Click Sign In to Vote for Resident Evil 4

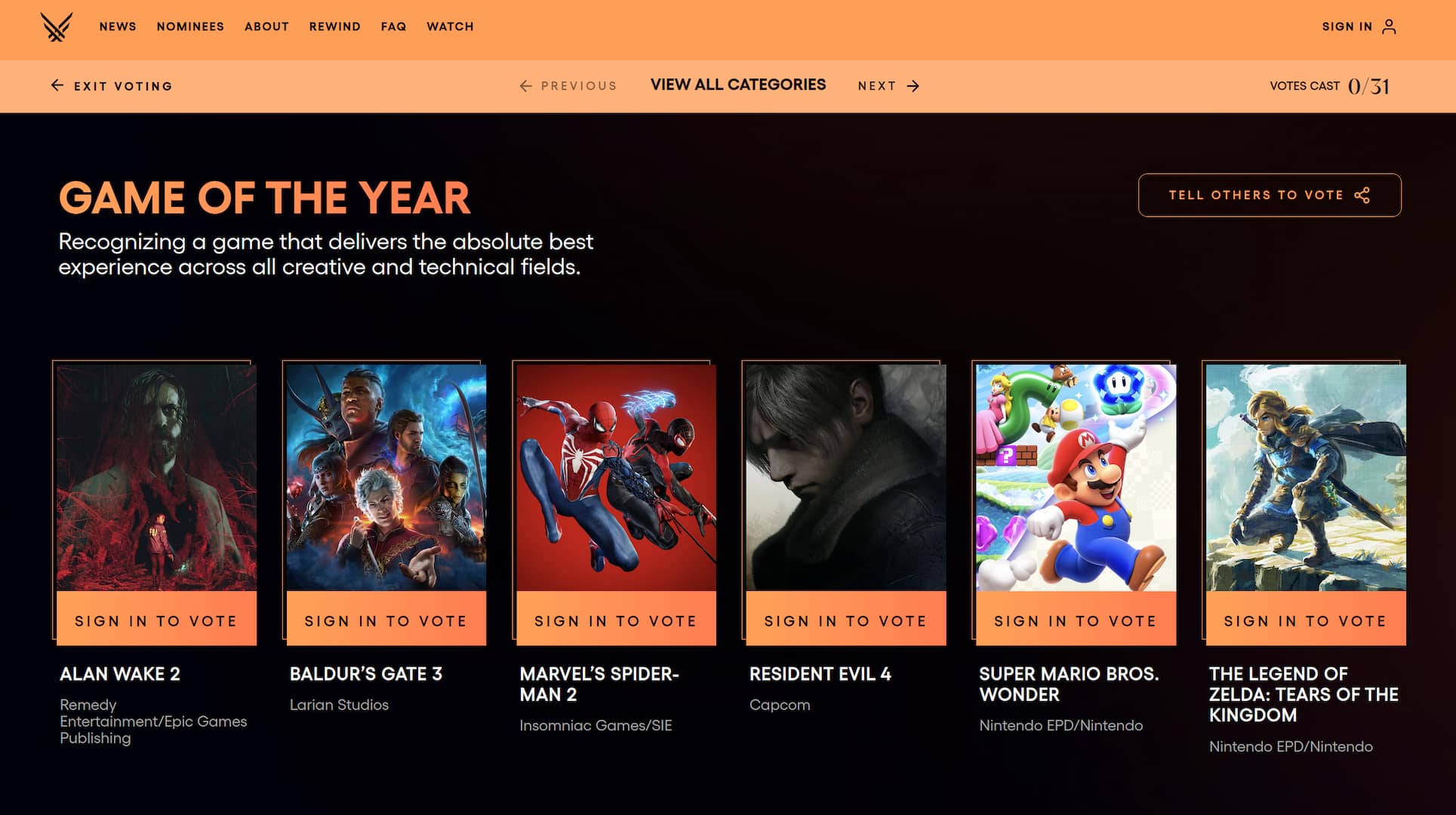coord(846,620)
